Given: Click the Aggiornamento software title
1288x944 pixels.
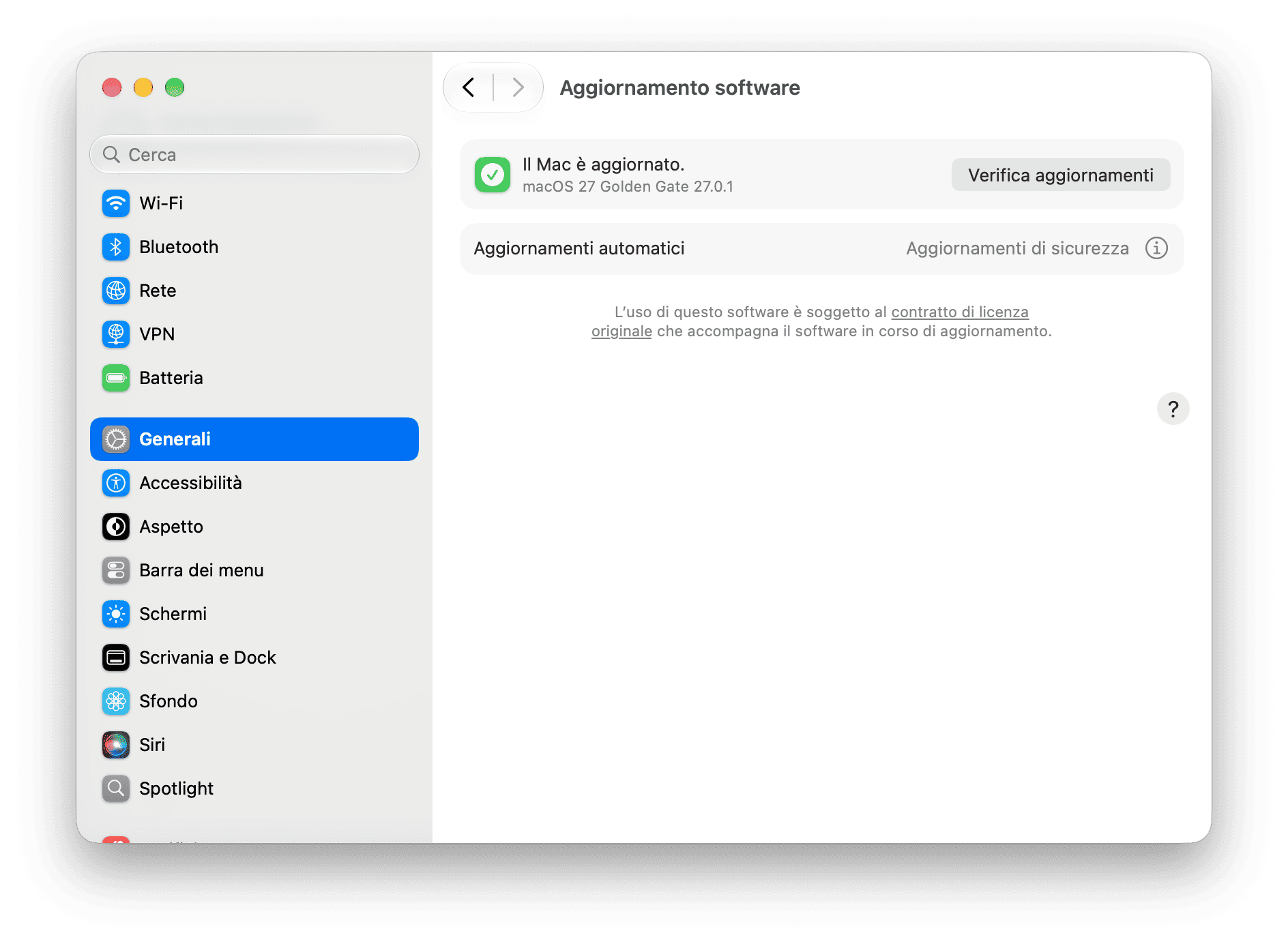Looking at the screenshot, I should pos(679,88).
